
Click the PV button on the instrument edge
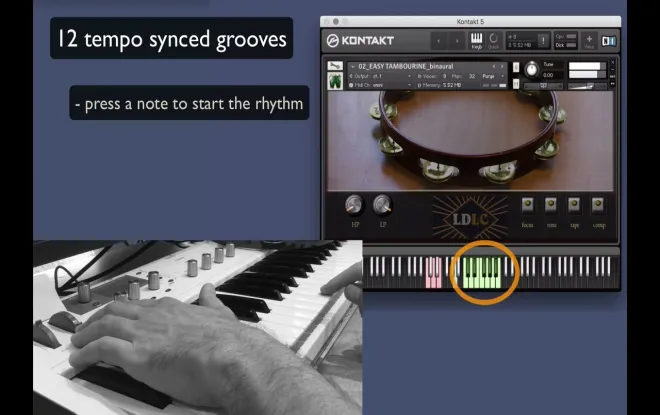(612, 84)
